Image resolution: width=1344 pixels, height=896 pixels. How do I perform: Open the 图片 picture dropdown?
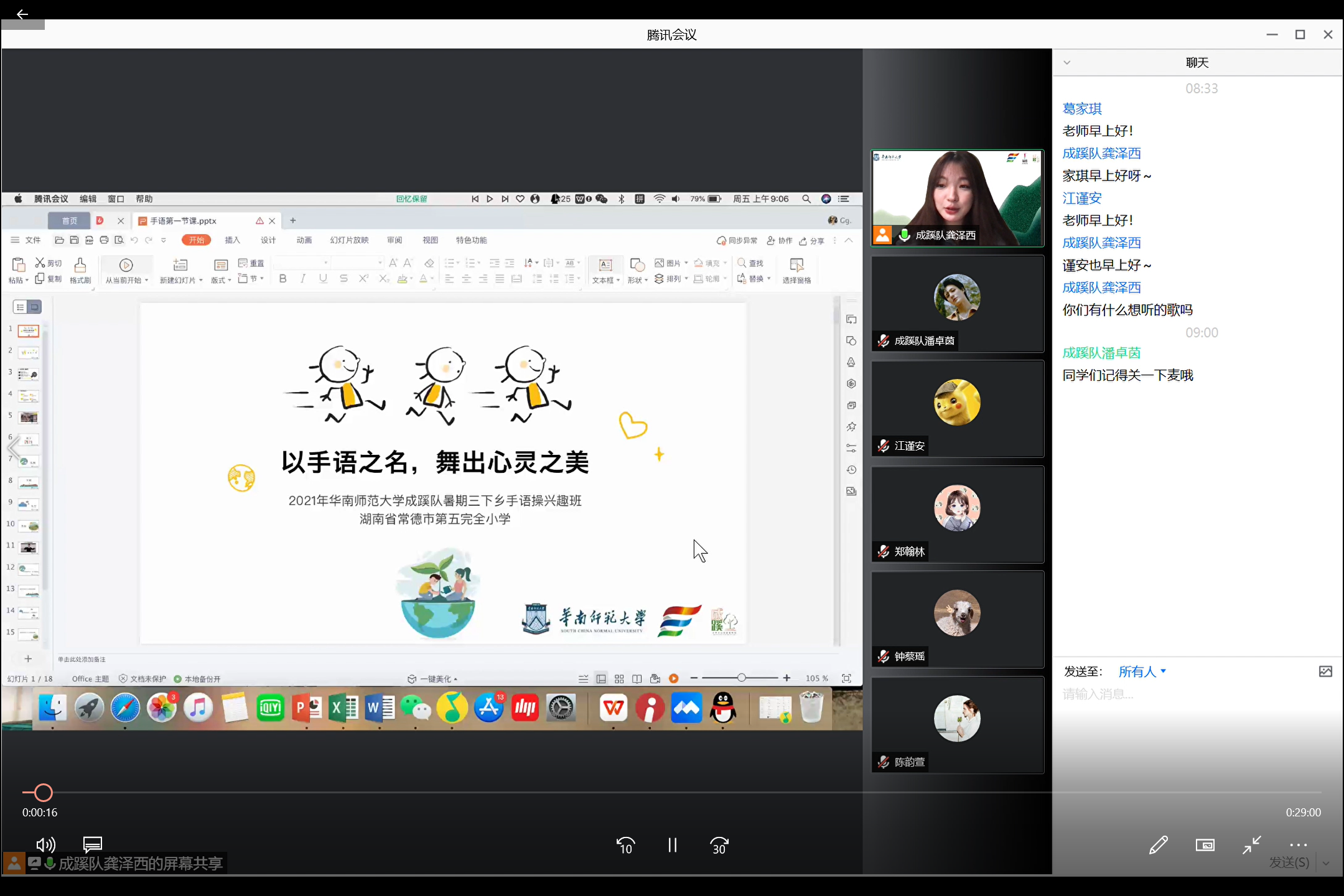point(671,263)
